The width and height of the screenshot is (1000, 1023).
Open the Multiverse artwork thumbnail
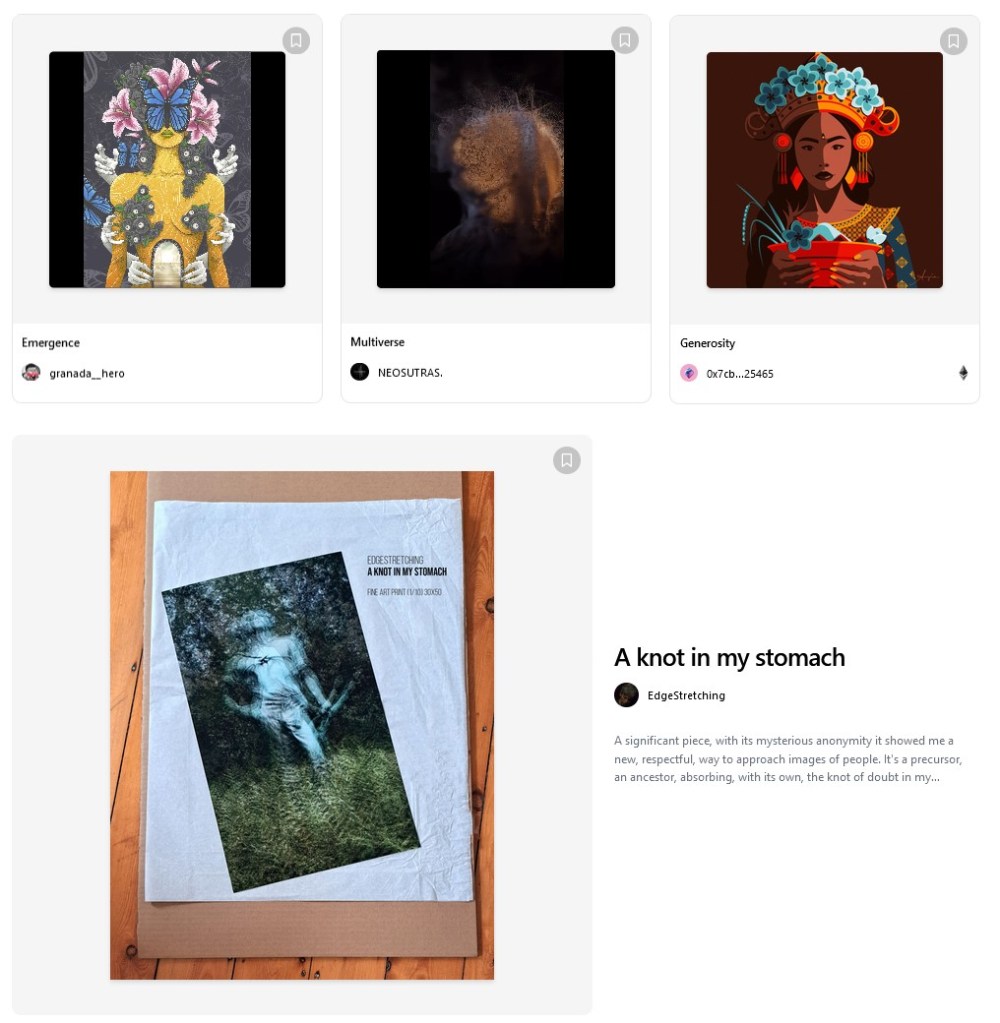[496, 169]
